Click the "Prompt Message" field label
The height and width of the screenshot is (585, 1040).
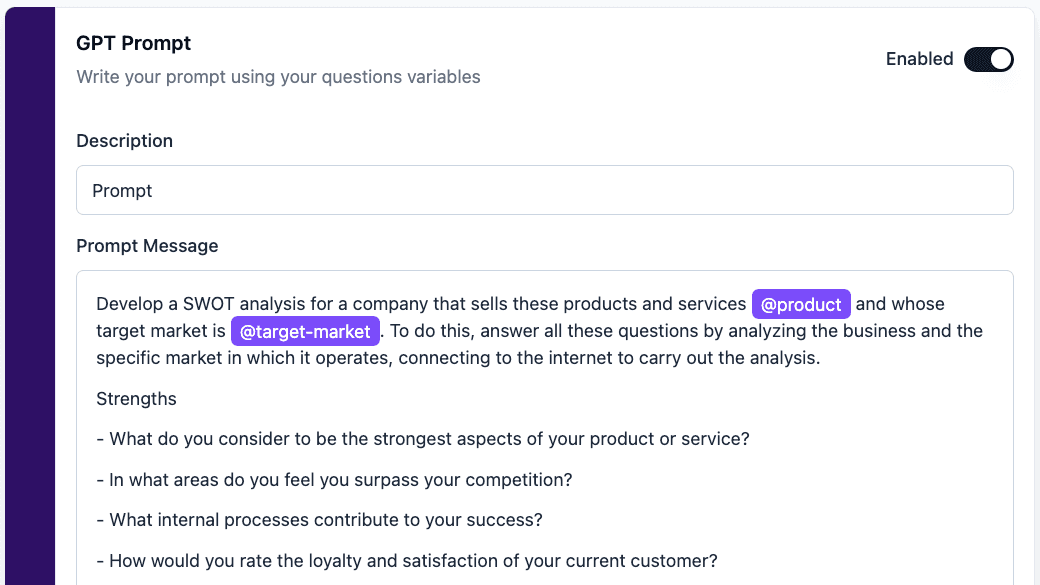147,246
